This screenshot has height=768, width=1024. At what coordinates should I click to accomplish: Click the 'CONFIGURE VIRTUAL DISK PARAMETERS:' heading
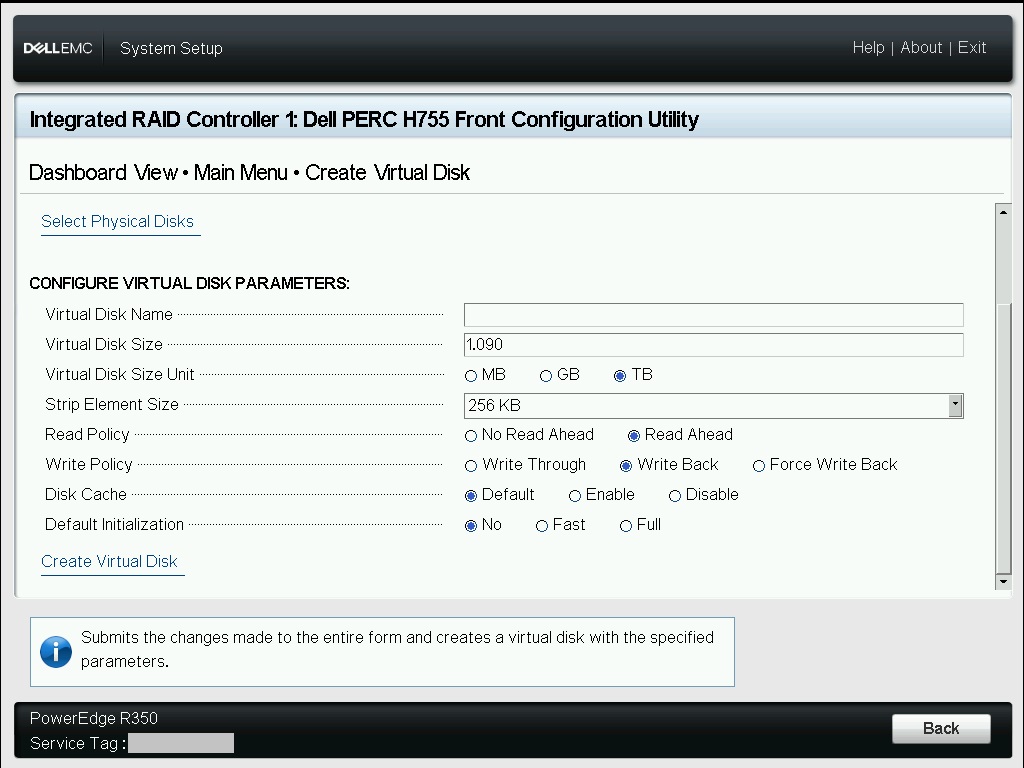coord(189,283)
